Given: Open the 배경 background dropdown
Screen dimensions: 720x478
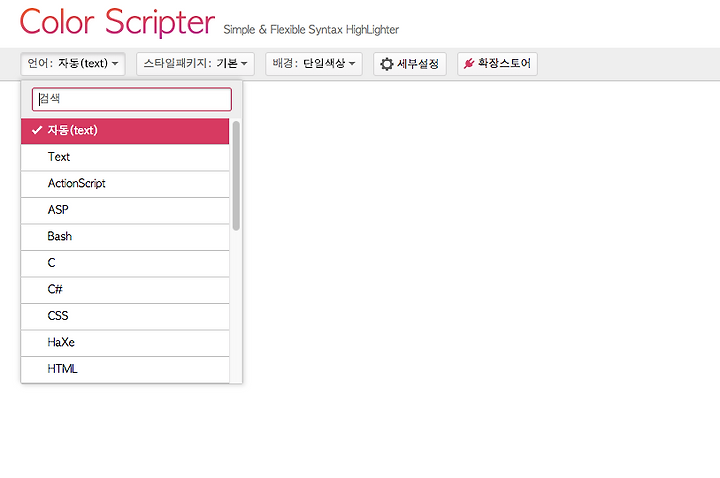Looking at the screenshot, I should tap(314, 63).
